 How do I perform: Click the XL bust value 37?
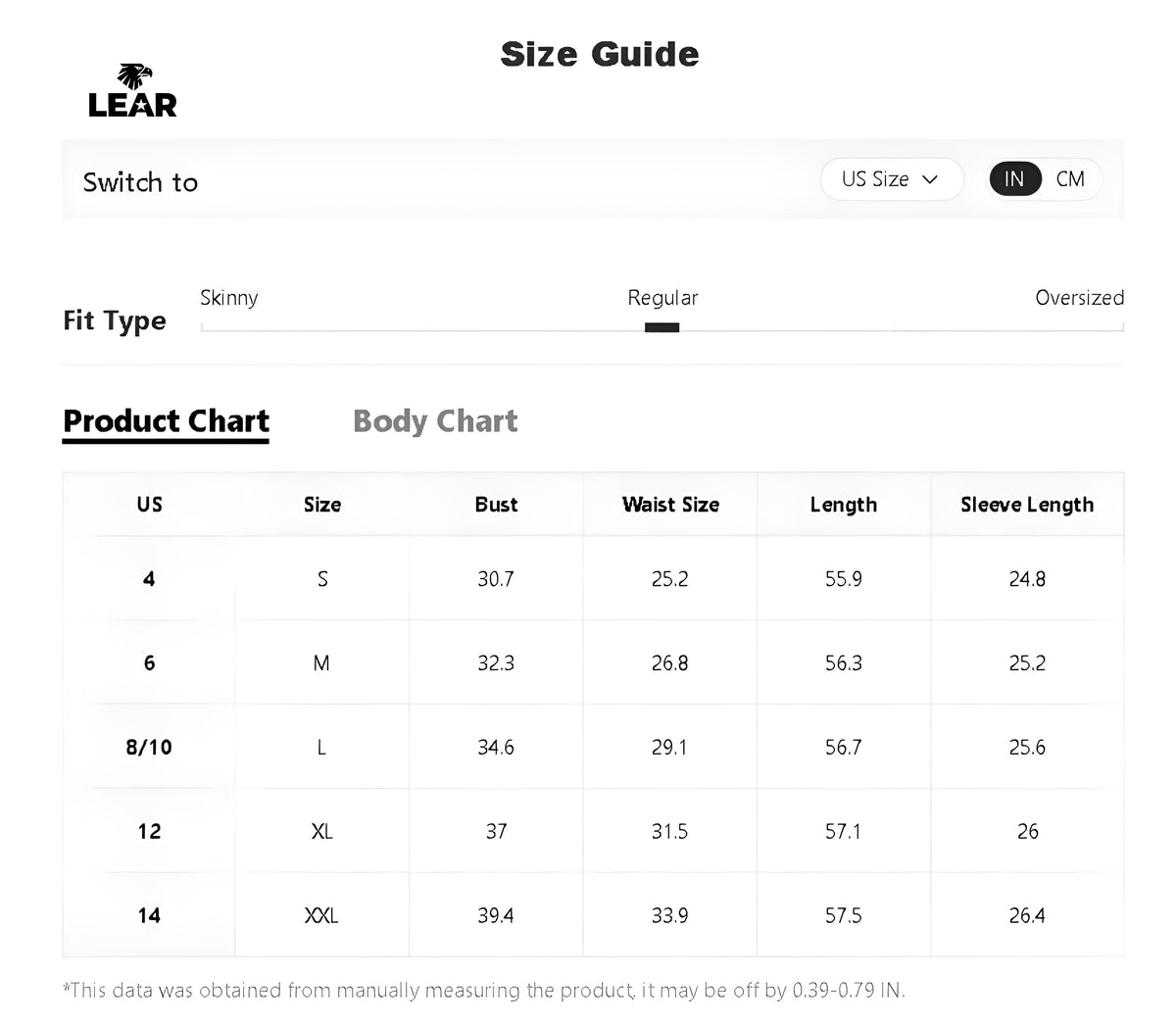coord(496,831)
